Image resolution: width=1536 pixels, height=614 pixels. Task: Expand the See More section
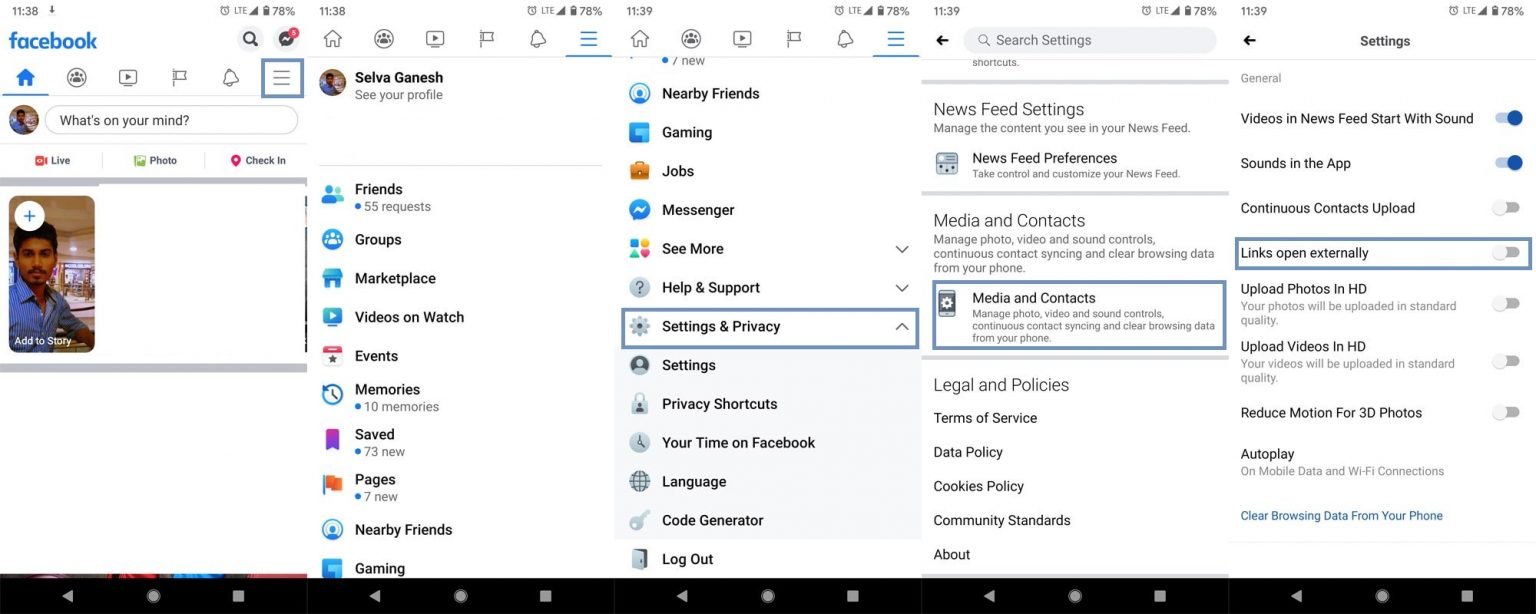pyautogui.click(x=900, y=248)
